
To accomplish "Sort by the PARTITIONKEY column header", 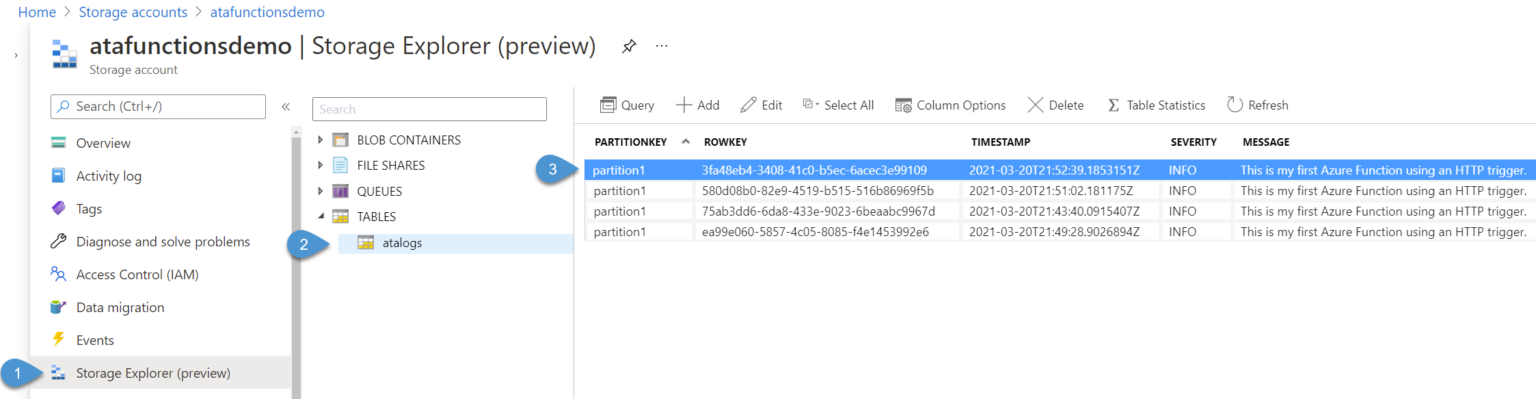I will coord(630,142).
